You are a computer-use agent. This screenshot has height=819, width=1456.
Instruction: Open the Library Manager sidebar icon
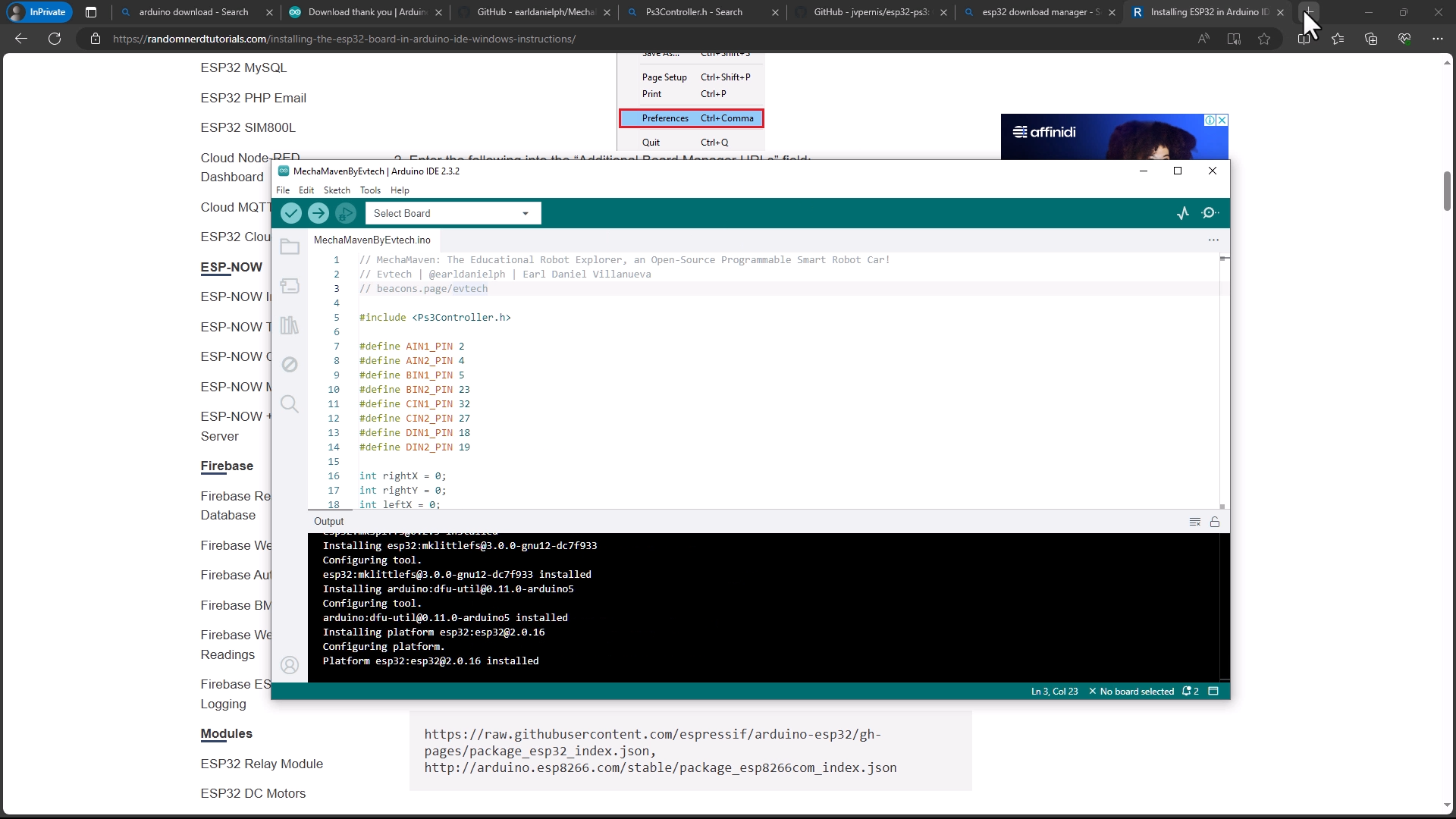[x=290, y=325]
